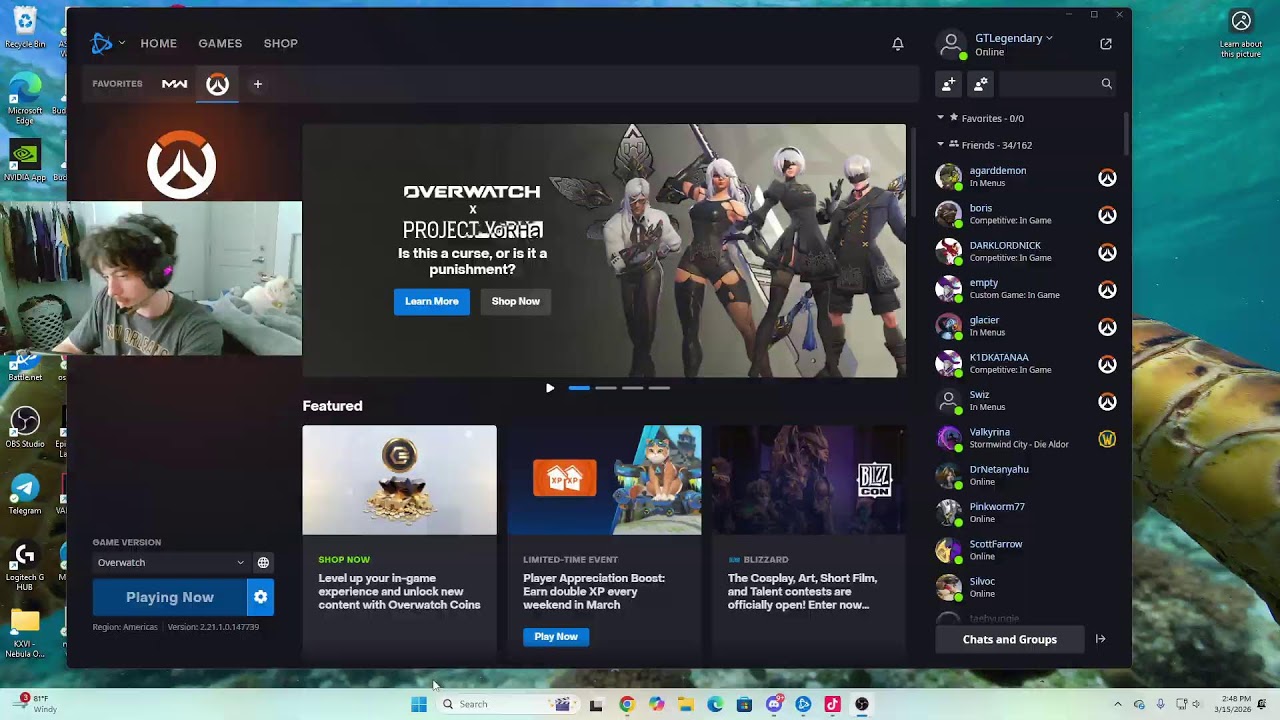Collapse the Favorites 0/0 group

(x=940, y=118)
